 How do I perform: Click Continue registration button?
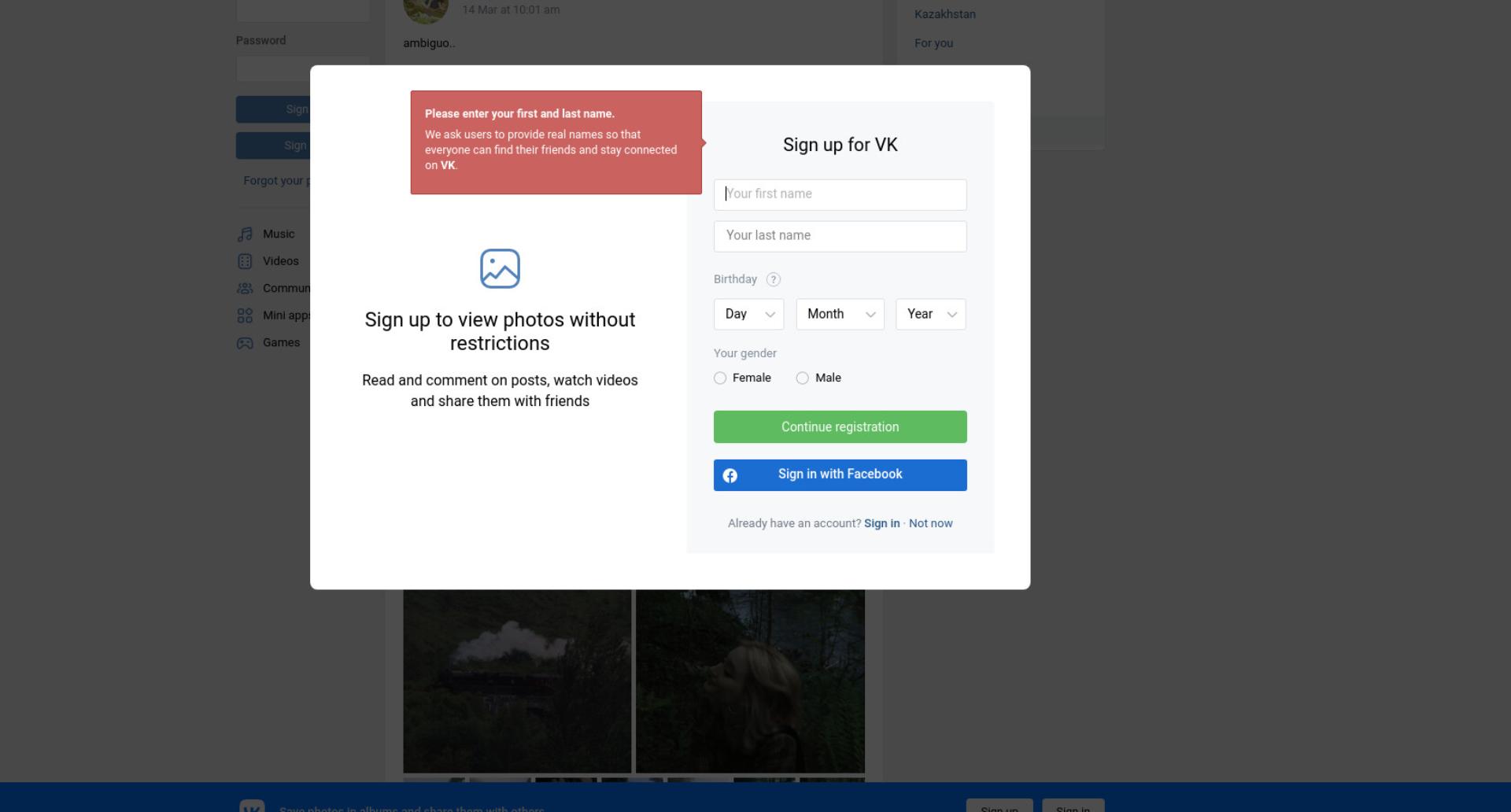point(840,426)
